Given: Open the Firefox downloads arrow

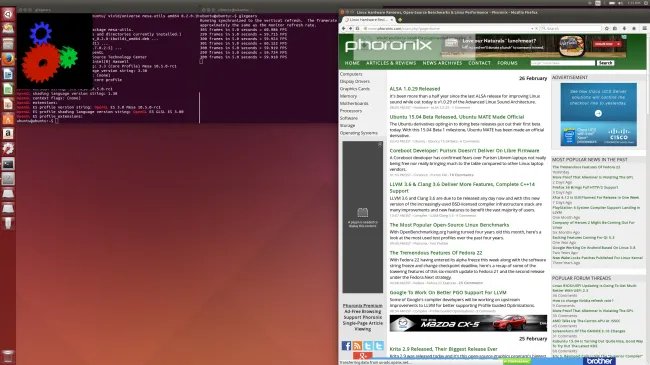Looking at the screenshot, I should pos(624,28).
